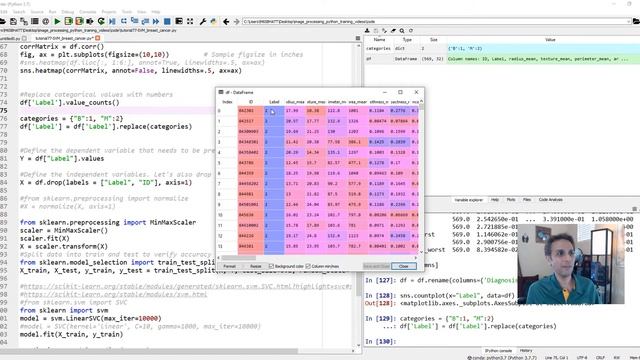Select the 'categories' variable row
This screenshot has width=640, height=360.
(x=502, y=49)
